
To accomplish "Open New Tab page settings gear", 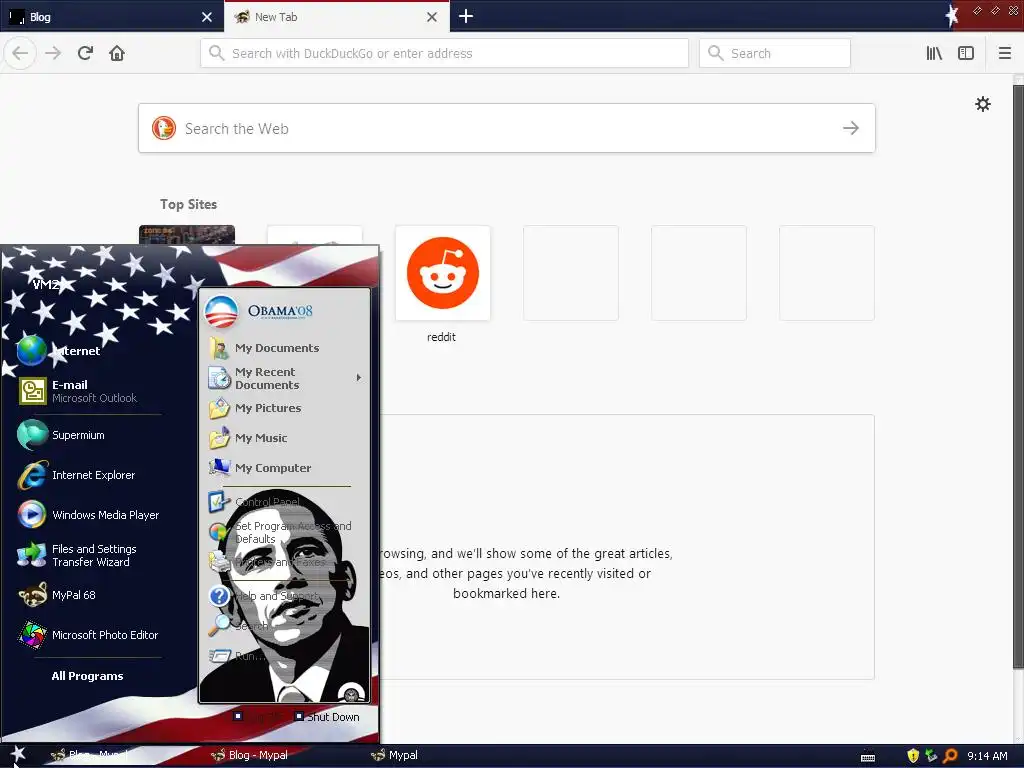I will click(x=982, y=104).
